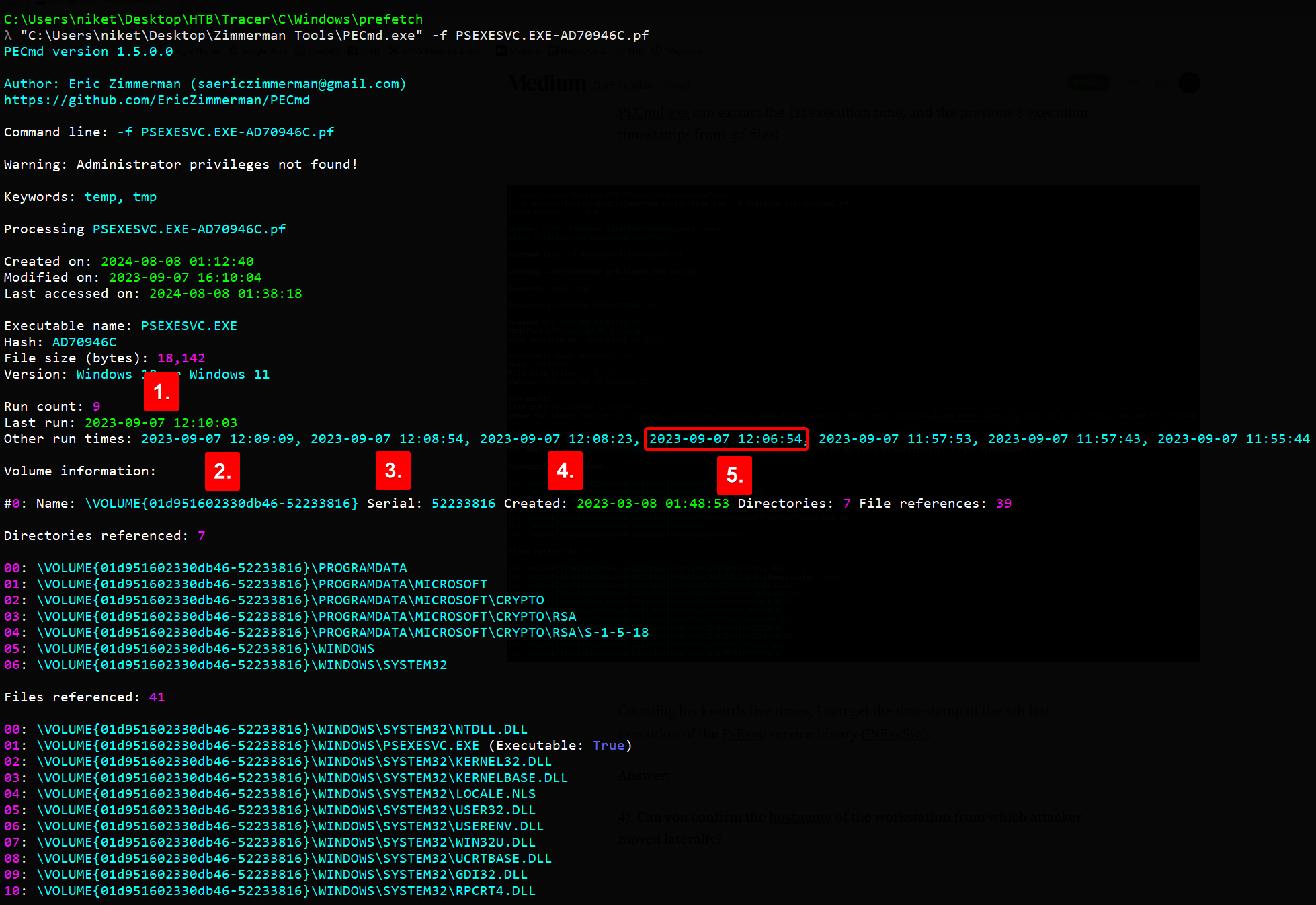Select the file name after 'Processing'
Screen dimensions: 1316x905
coord(189,229)
